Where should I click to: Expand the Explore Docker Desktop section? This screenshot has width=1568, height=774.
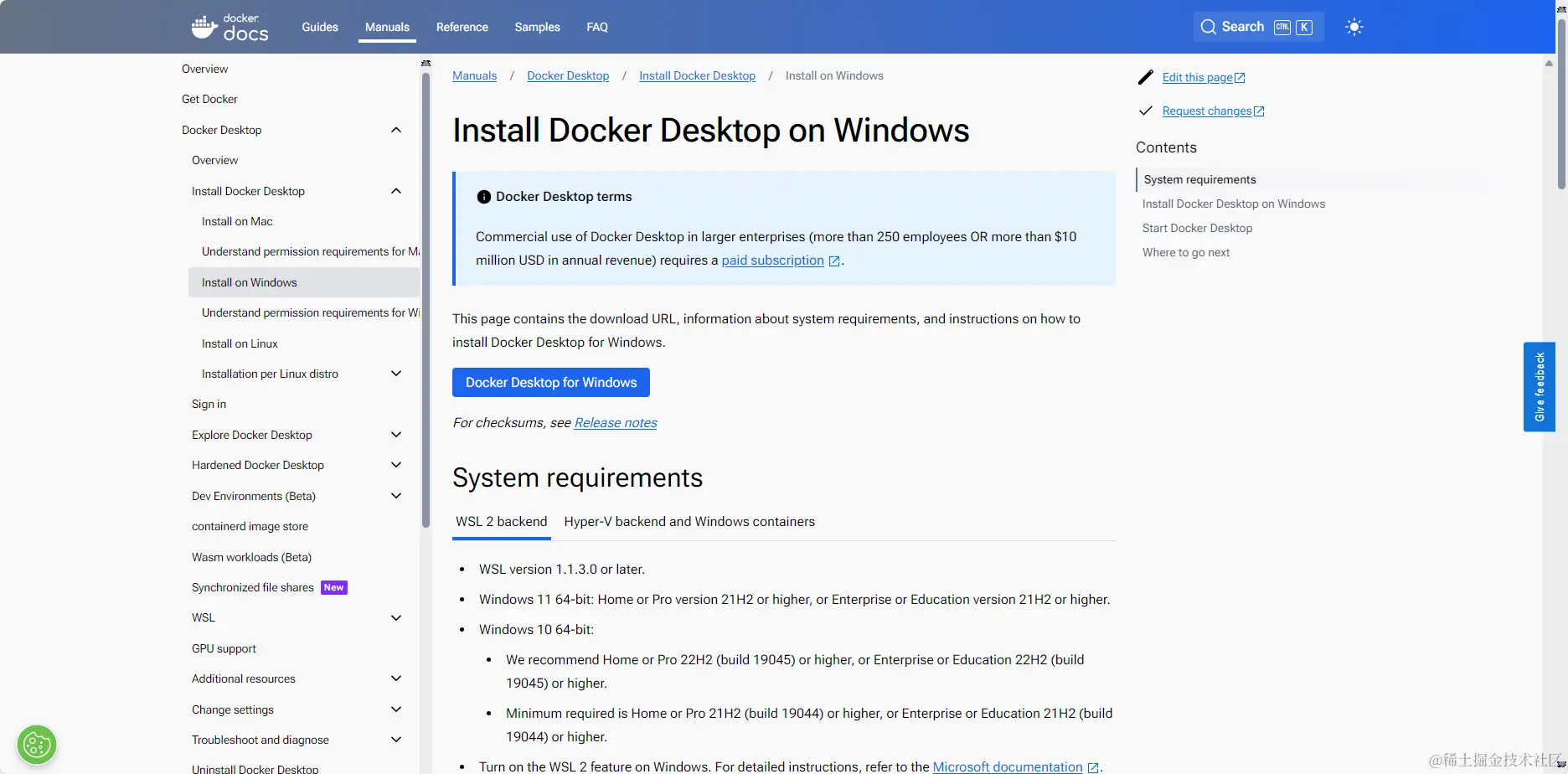tap(396, 435)
